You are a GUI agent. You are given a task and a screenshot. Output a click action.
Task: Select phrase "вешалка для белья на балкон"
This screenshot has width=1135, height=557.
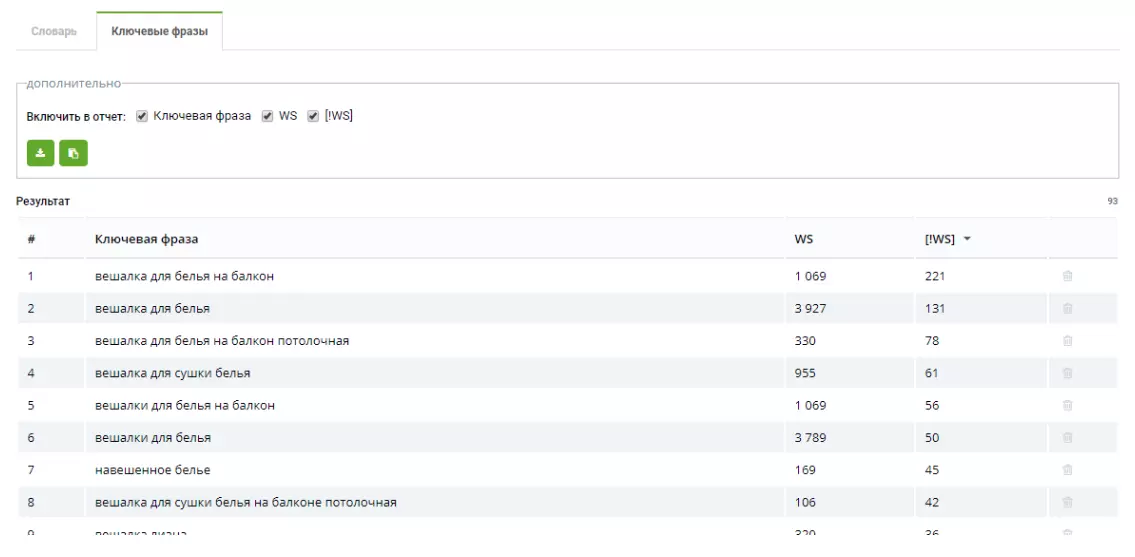185,276
